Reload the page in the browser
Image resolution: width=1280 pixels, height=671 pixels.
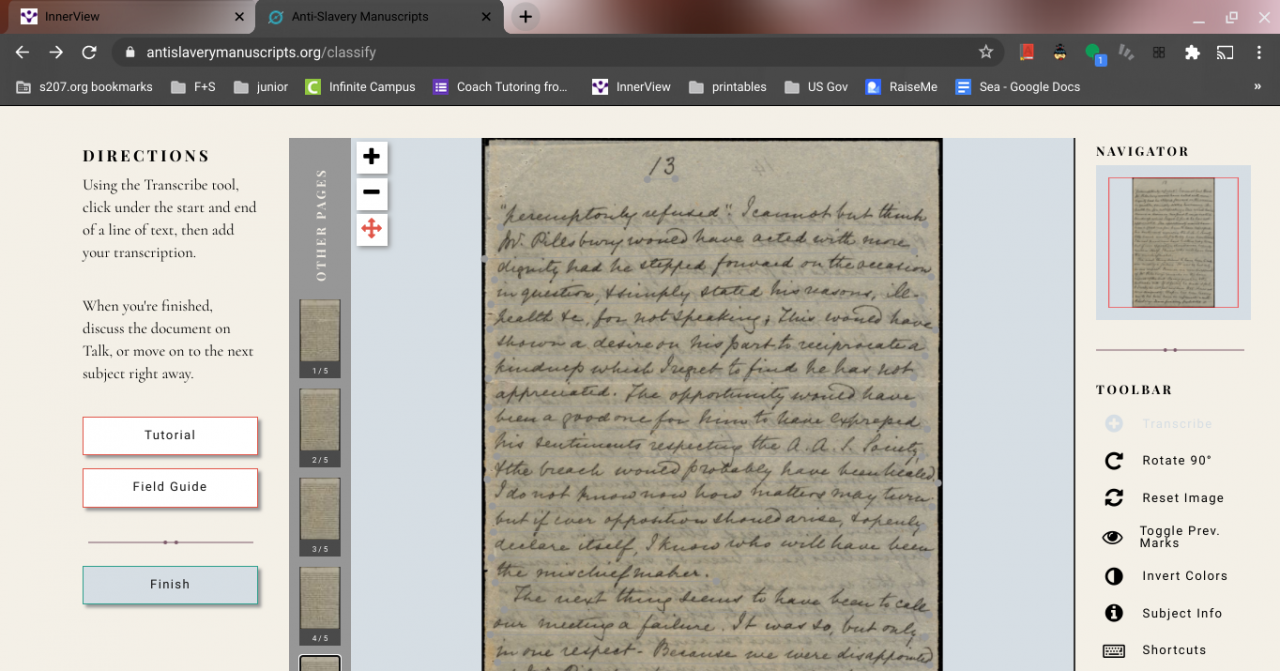[89, 52]
